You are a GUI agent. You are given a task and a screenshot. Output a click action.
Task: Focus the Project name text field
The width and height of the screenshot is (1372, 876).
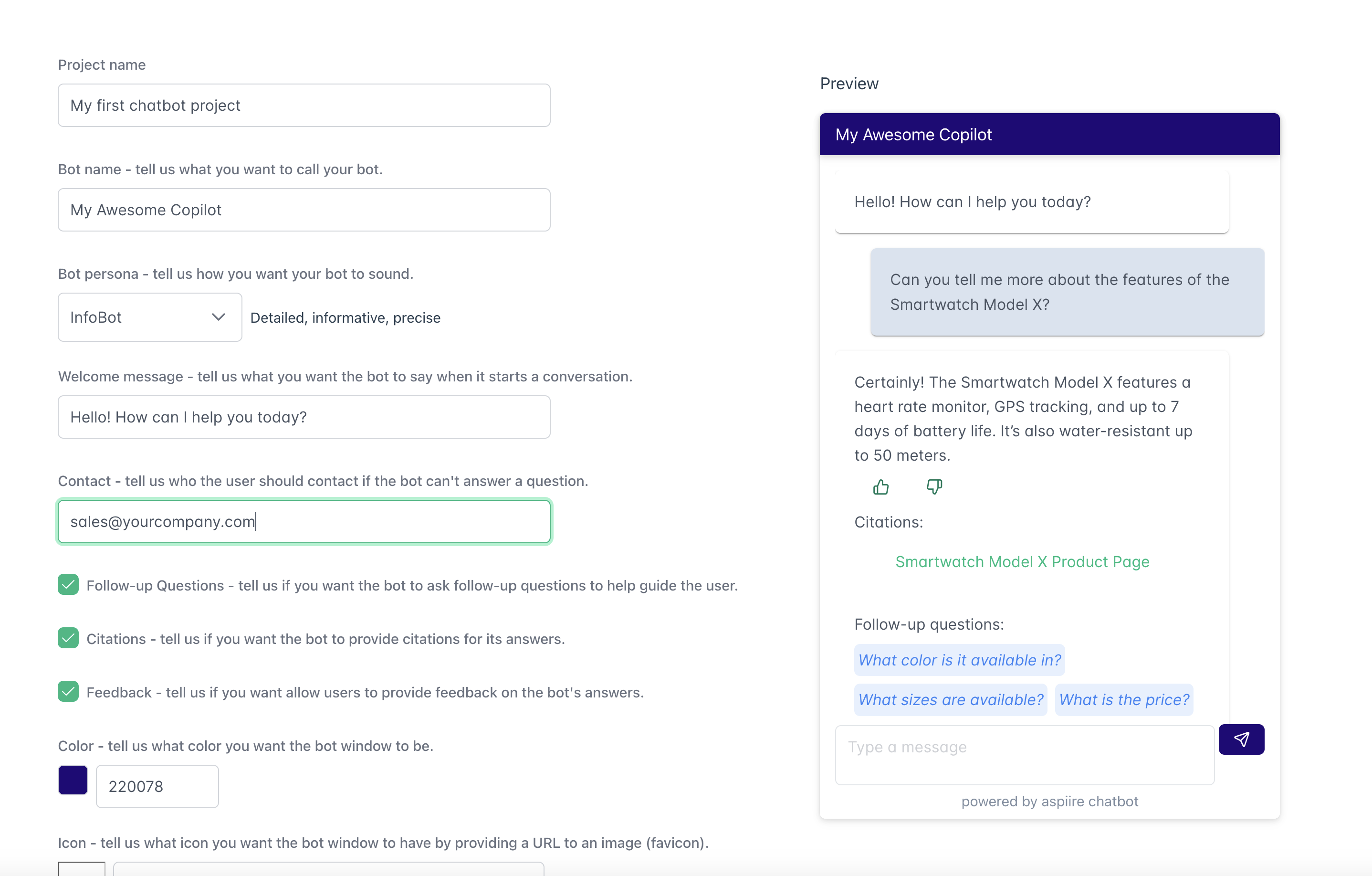click(304, 106)
